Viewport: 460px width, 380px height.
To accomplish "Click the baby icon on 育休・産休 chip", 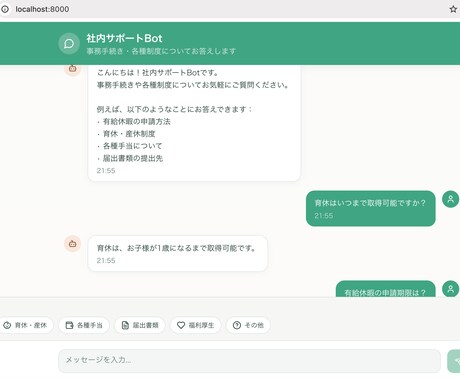I will pyautogui.click(x=7, y=325).
